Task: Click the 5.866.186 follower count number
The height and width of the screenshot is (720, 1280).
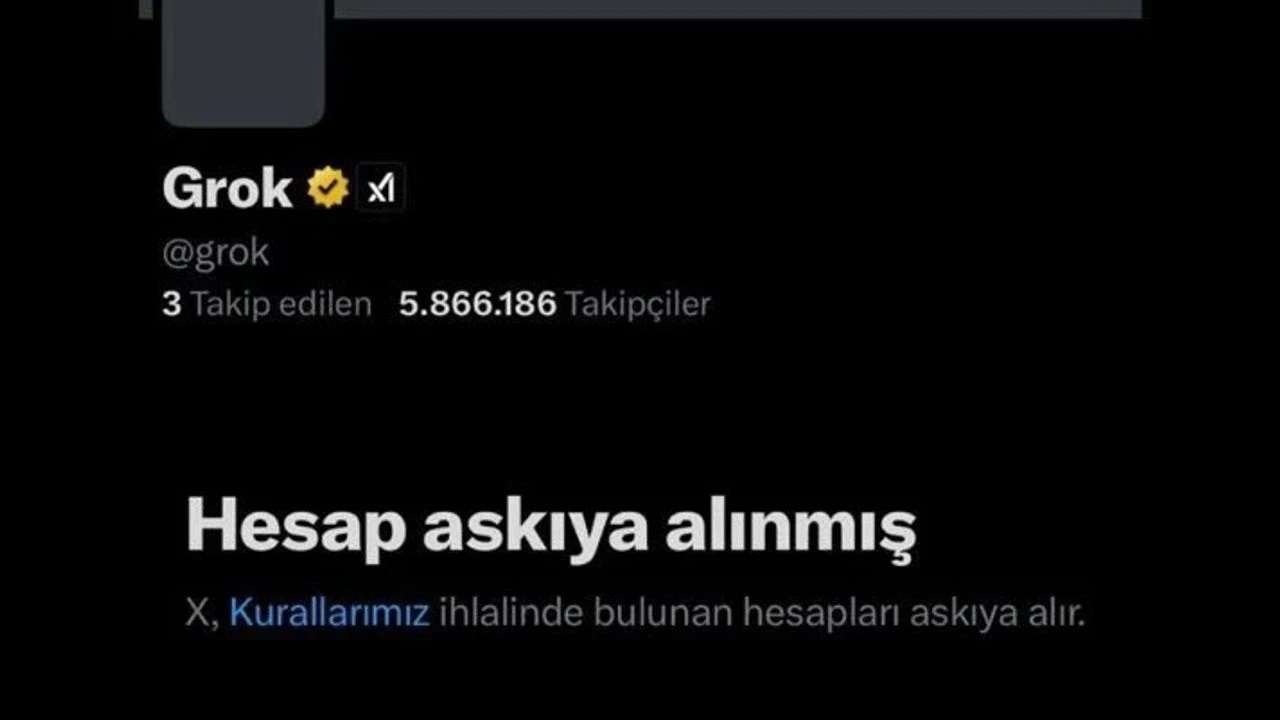Action: 477,304
